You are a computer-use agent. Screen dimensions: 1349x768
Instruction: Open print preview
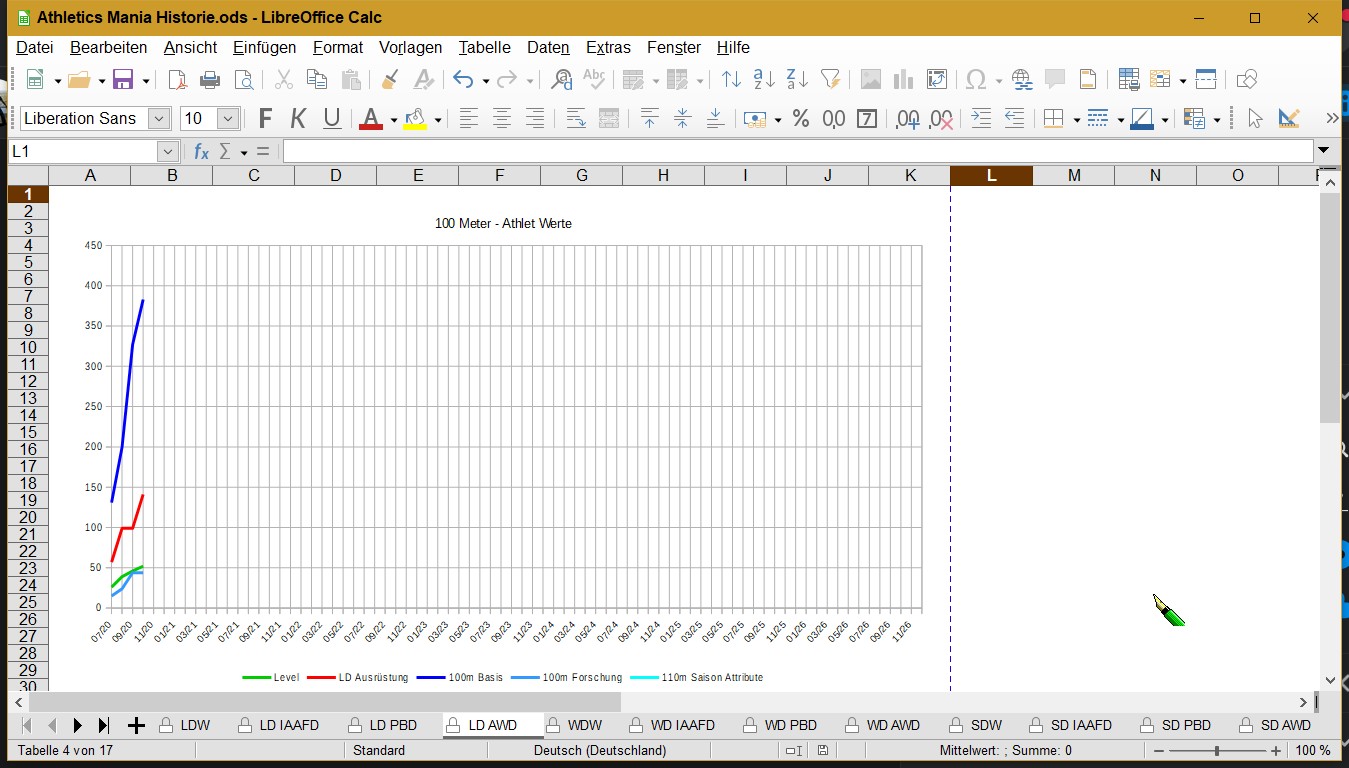(243, 80)
